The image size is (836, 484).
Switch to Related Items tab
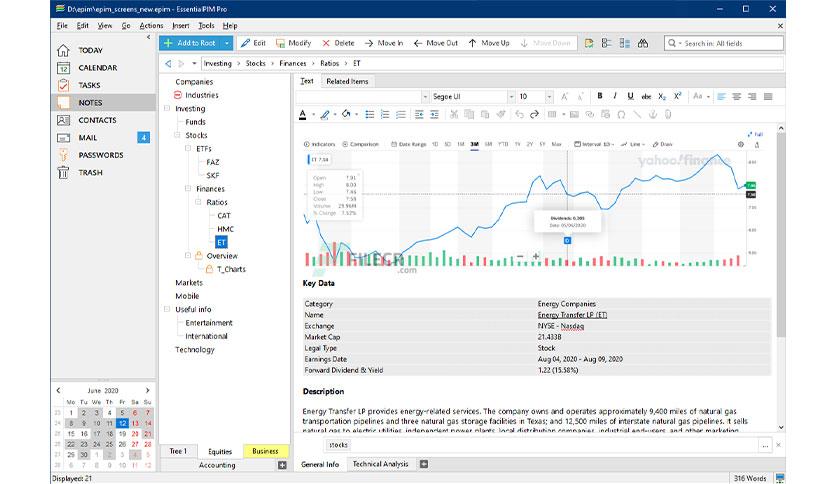(x=347, y=82)
